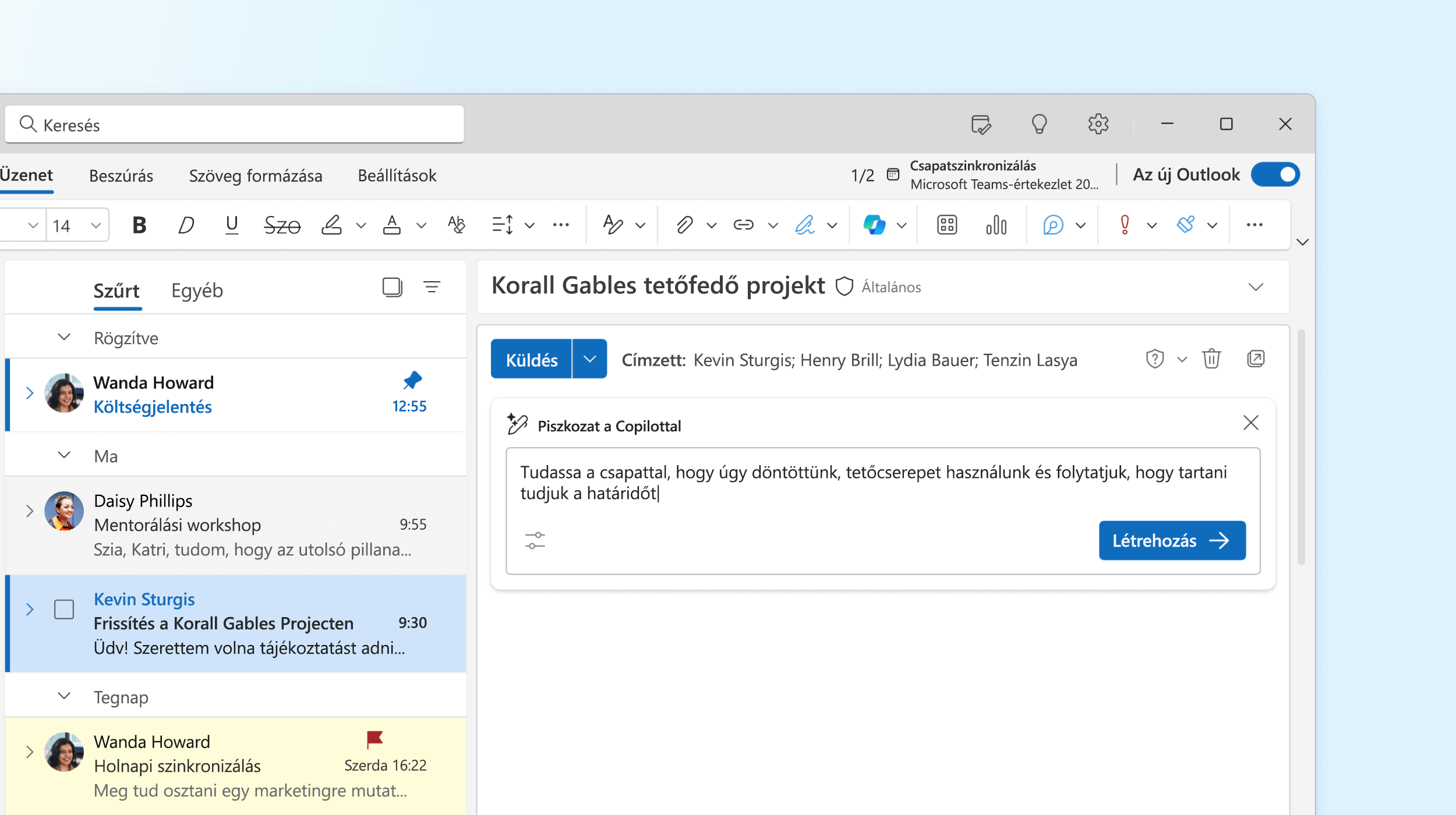Discard draft with trash icon

[1211, 359]
